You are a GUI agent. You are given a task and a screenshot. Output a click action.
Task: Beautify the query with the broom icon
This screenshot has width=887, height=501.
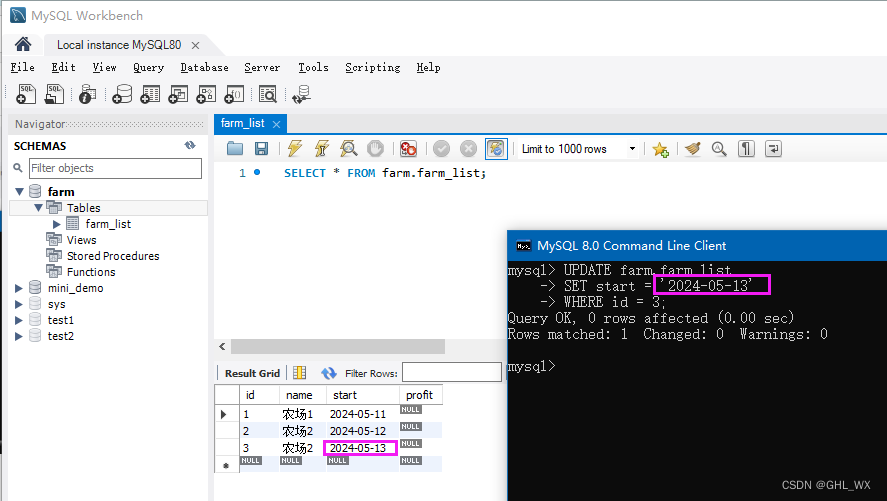pos(692,149)
